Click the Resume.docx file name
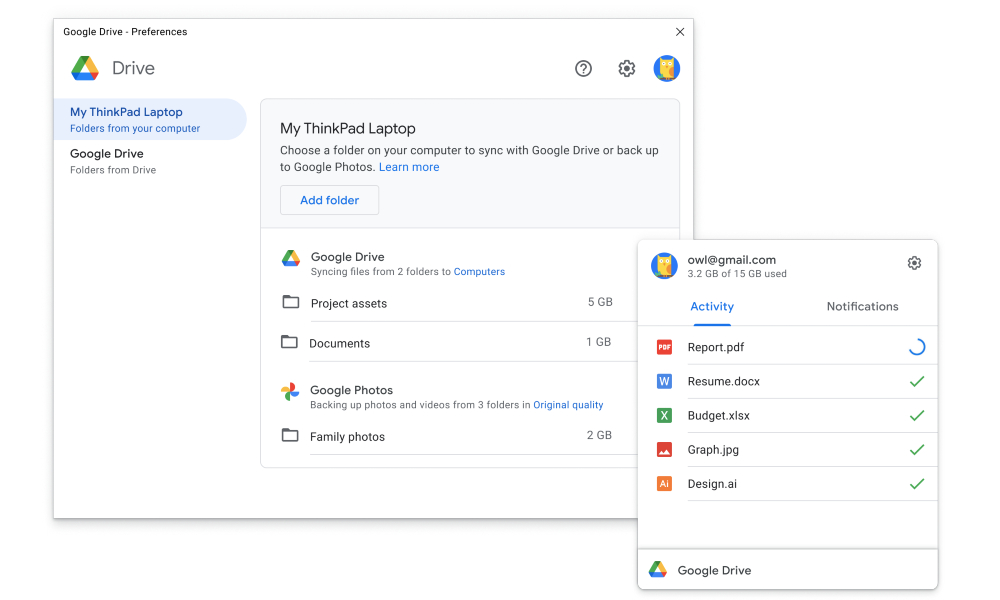The height and width of the screenshot is (600, 1000). coord(723,381)
